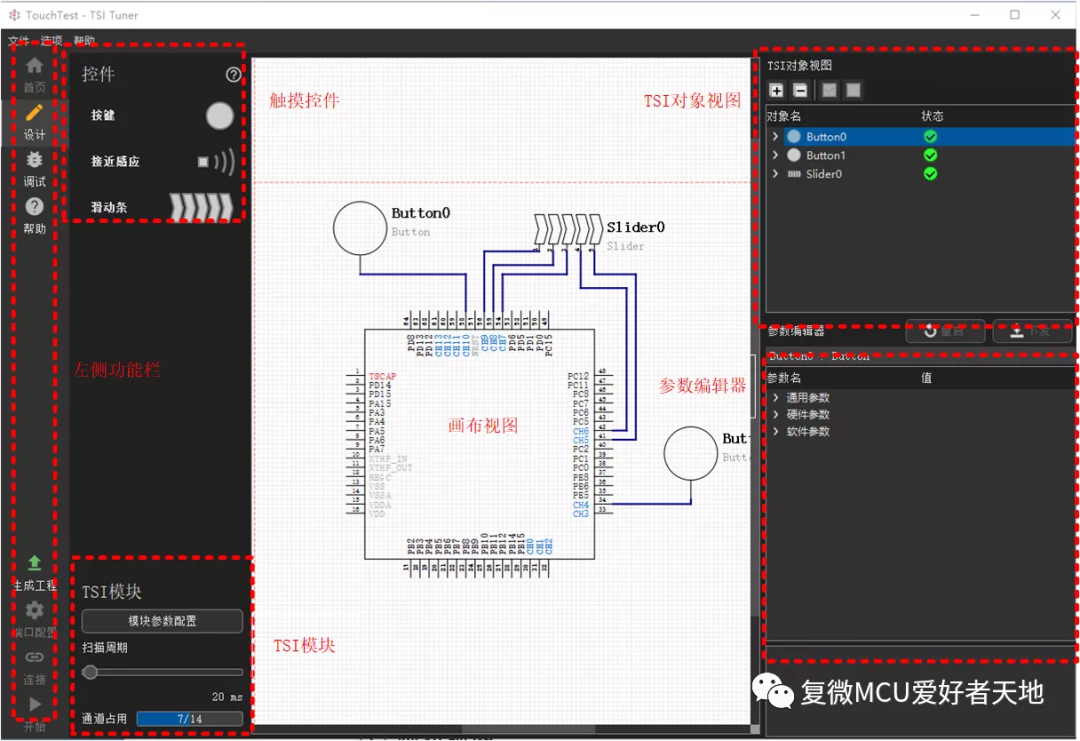Toggle Slider0 status indicator
This screenshot has width=1080, height=741.
929,173
